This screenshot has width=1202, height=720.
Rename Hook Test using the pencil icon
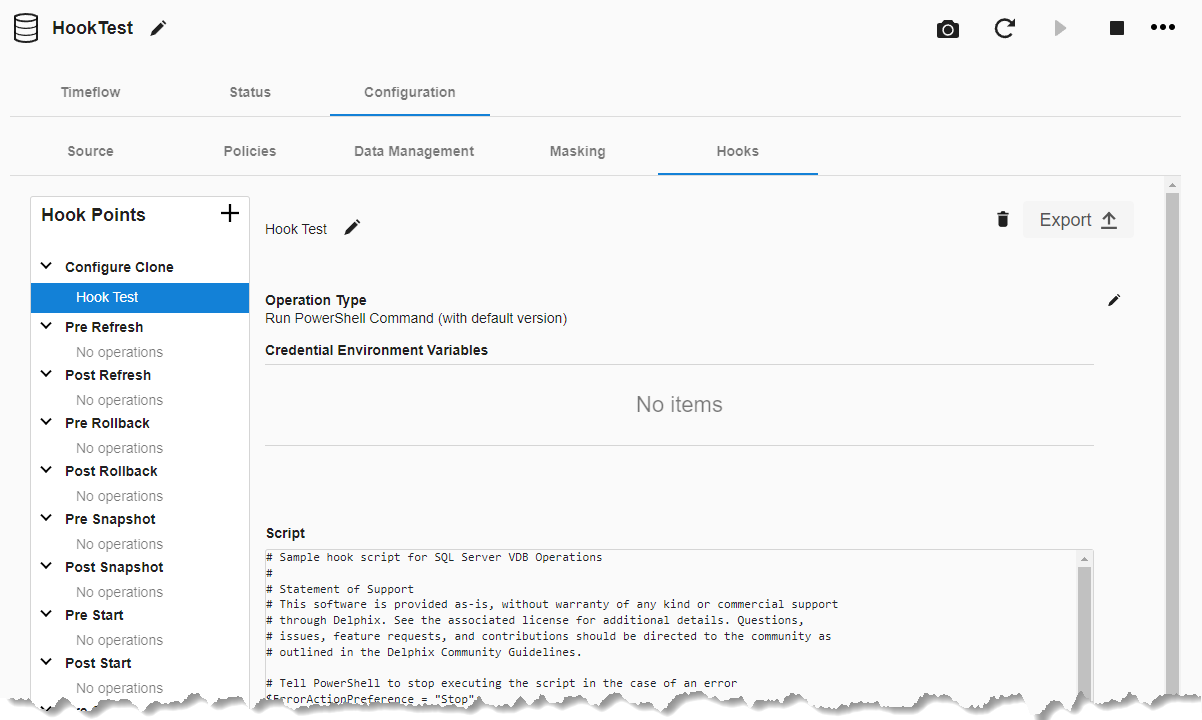pyautogui.click(x=352, y=228)
